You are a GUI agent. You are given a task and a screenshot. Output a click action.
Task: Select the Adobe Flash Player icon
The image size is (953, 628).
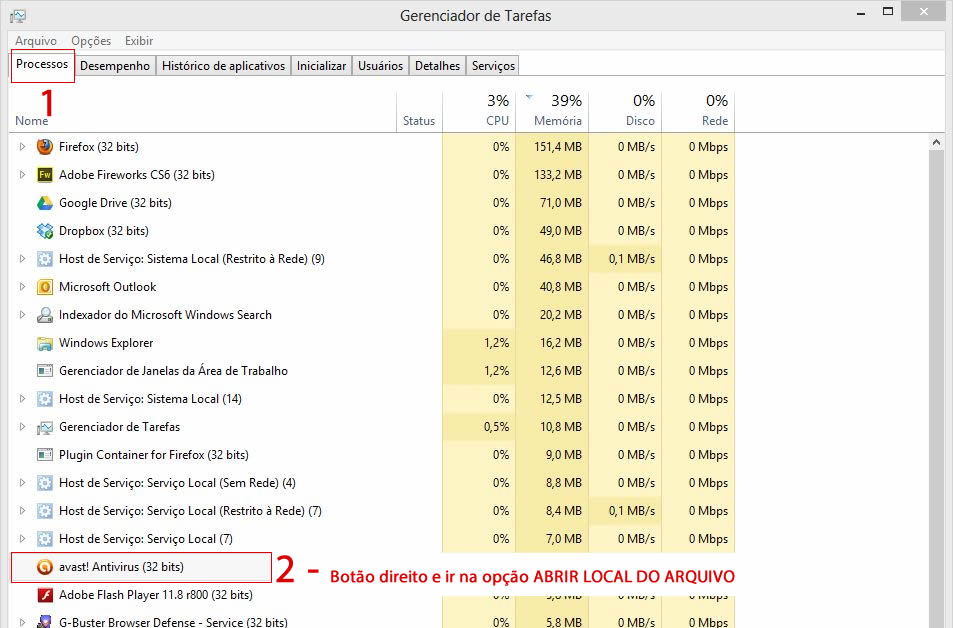[x=44, y=595]
